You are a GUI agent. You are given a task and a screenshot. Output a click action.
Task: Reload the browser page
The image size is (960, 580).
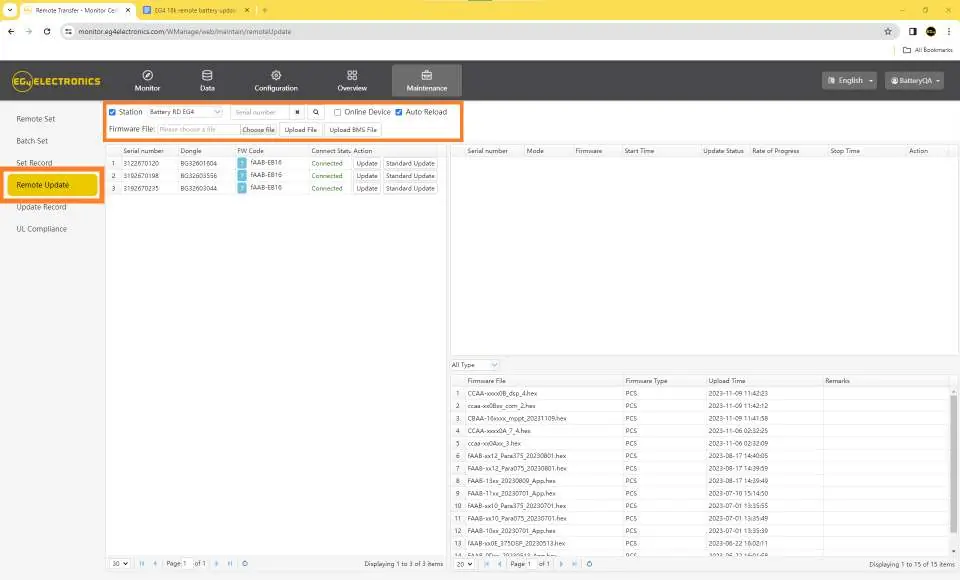point(47,31)
